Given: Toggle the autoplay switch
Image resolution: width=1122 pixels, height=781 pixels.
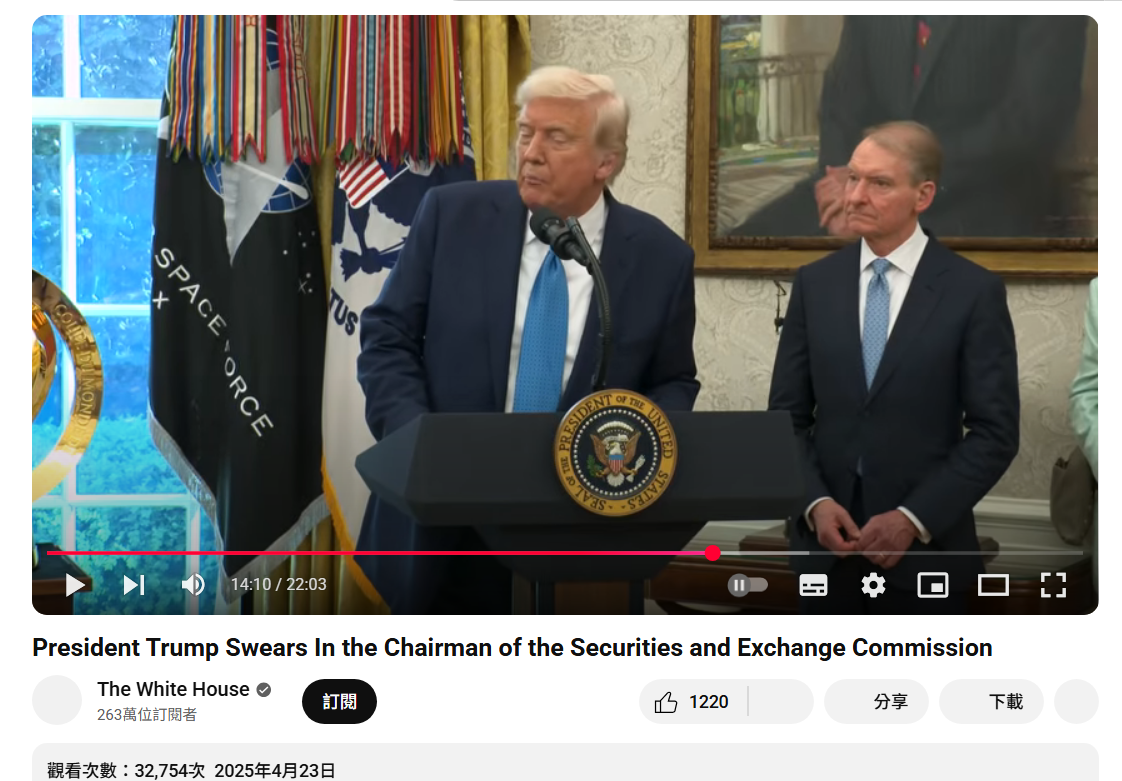Looking at the screenshot, I should (748, 585).
